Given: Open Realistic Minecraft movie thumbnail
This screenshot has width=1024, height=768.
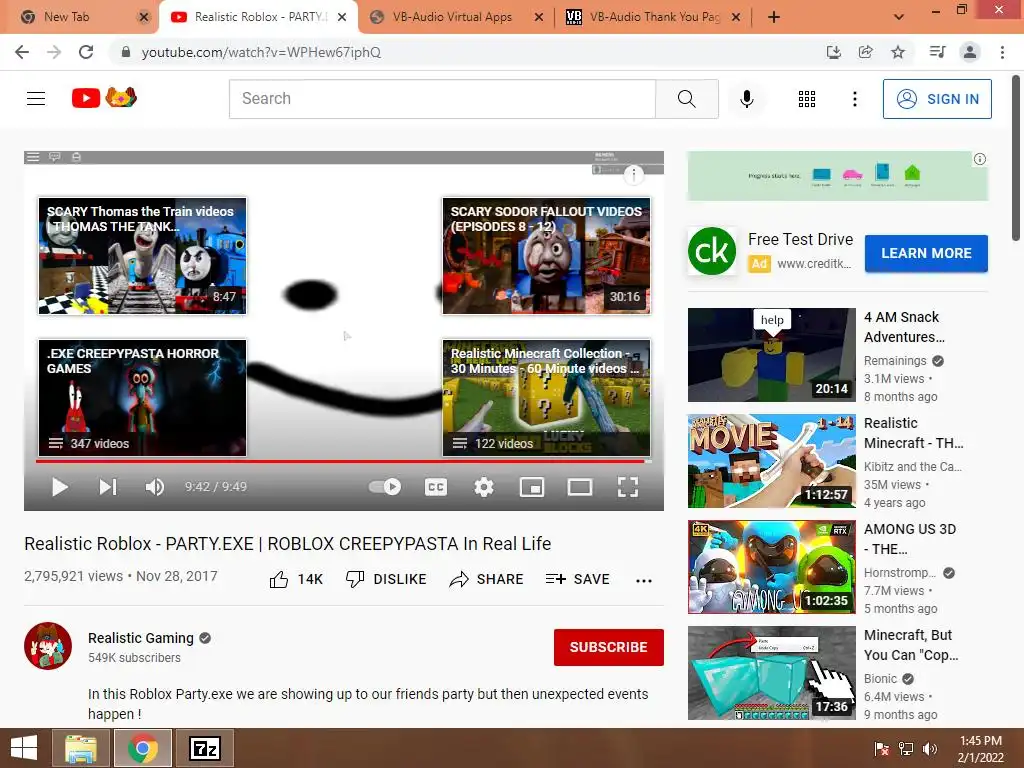Looking at the screenshot, I should [771, 461].
